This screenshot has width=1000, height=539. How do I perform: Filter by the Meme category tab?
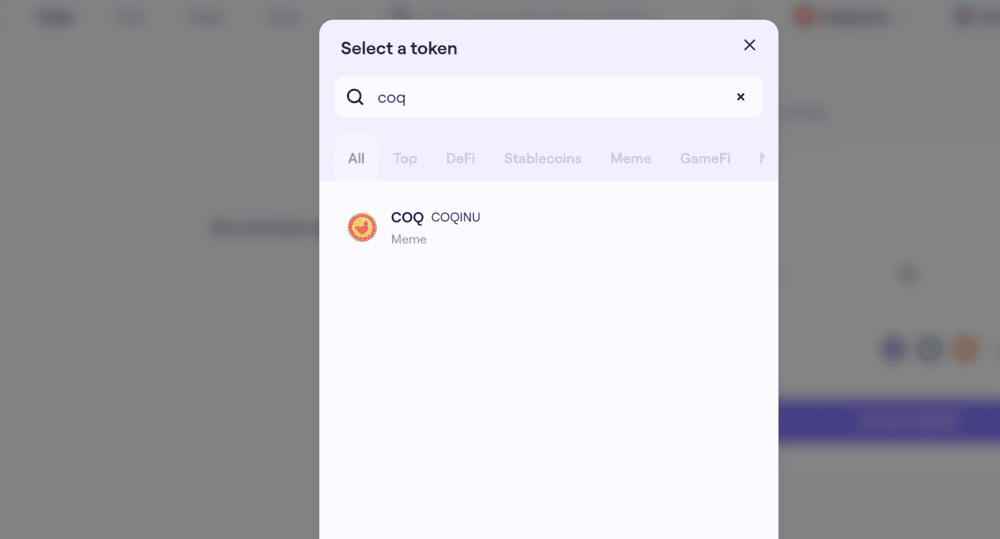[630, 158]
